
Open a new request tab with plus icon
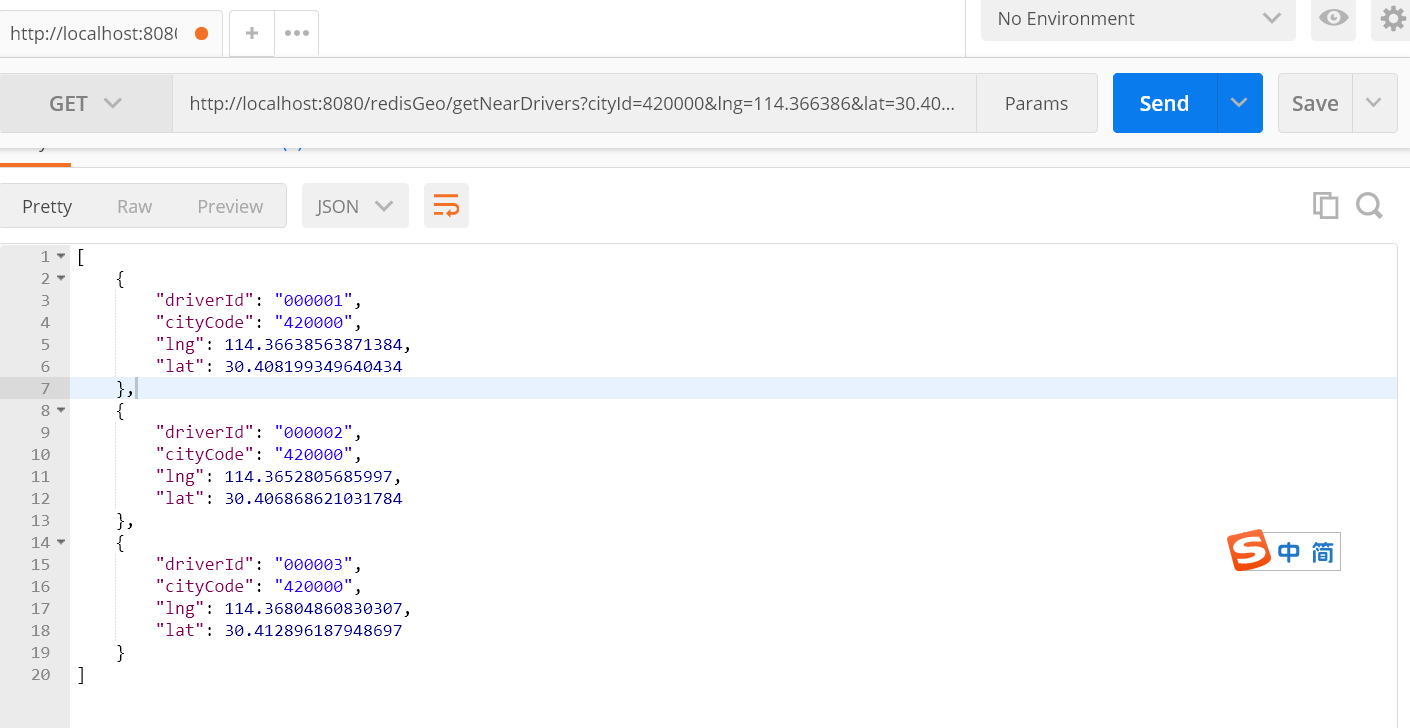252,33
